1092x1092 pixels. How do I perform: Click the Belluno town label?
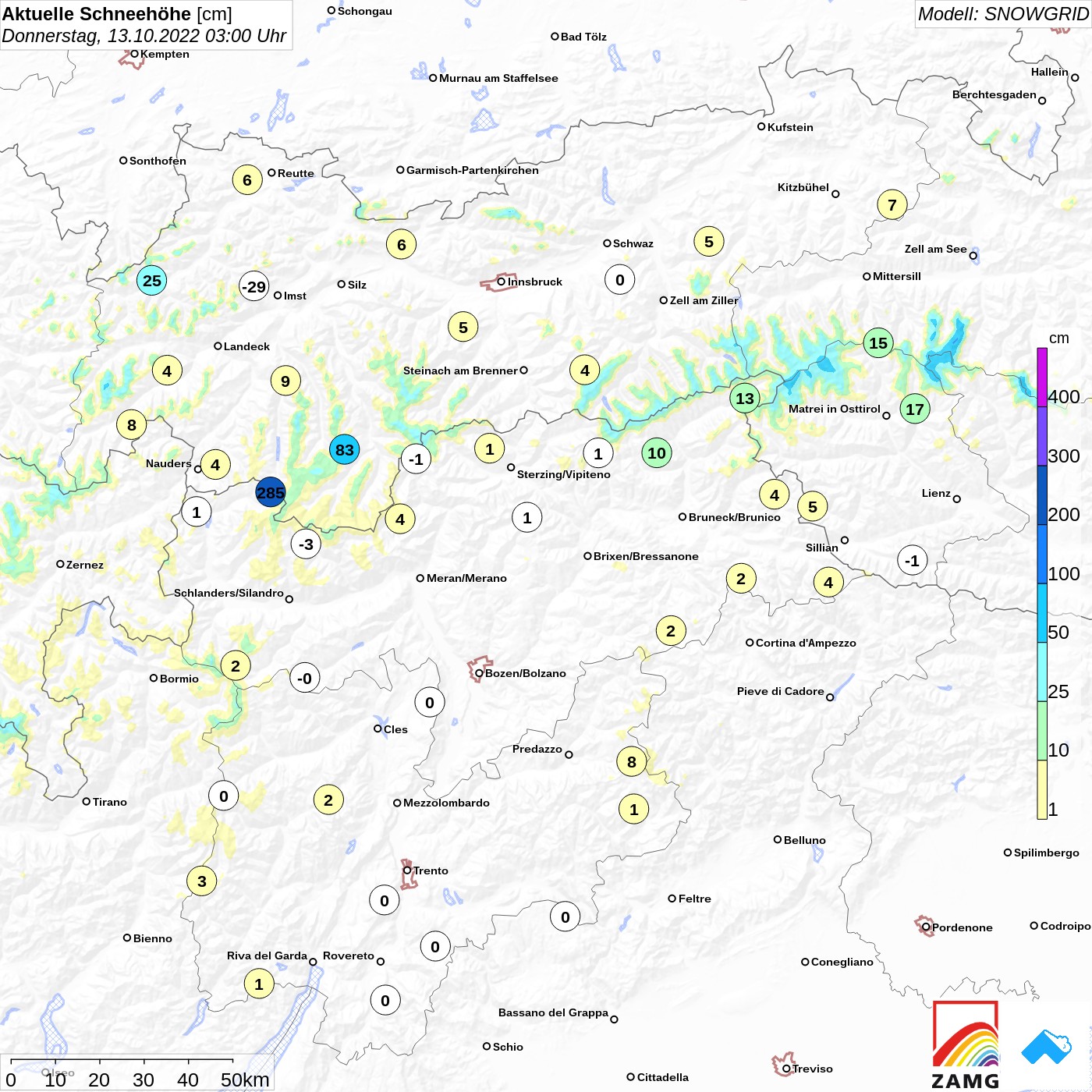pyautogui.click(x=804, y=840)
